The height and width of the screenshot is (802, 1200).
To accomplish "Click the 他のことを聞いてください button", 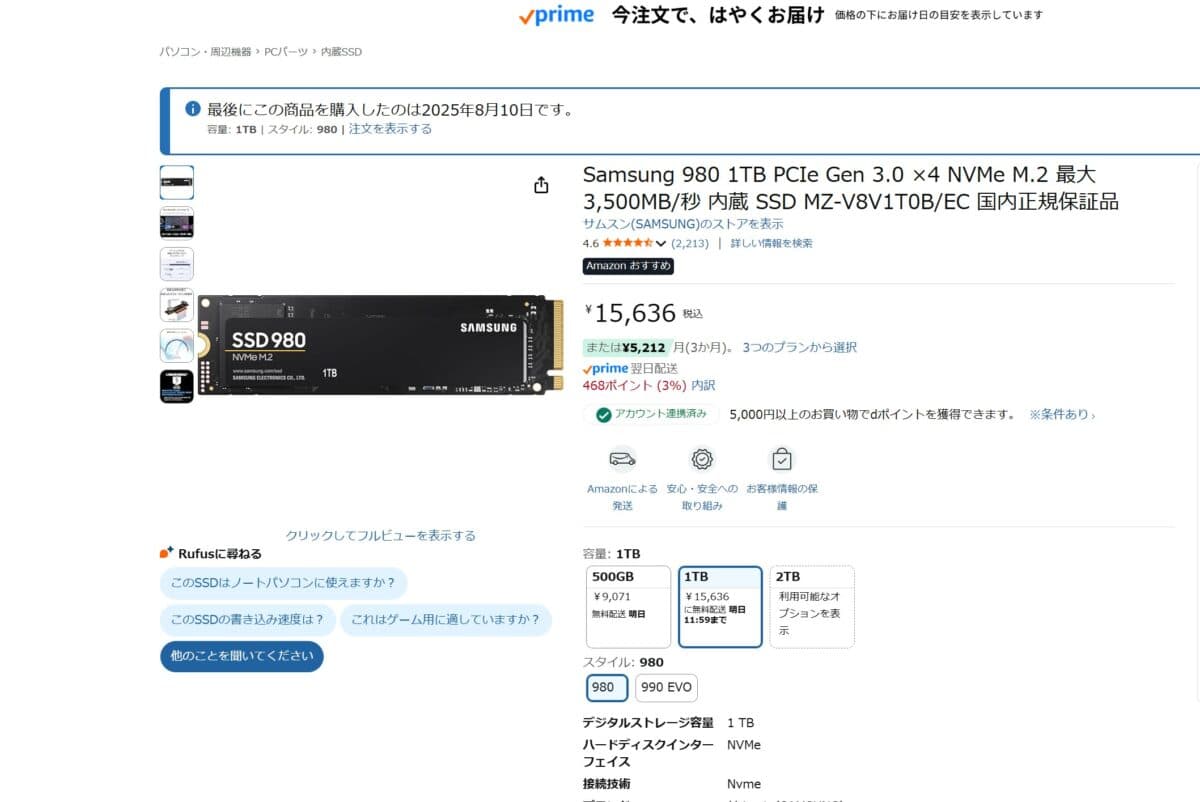I will [x=242, y=656].
